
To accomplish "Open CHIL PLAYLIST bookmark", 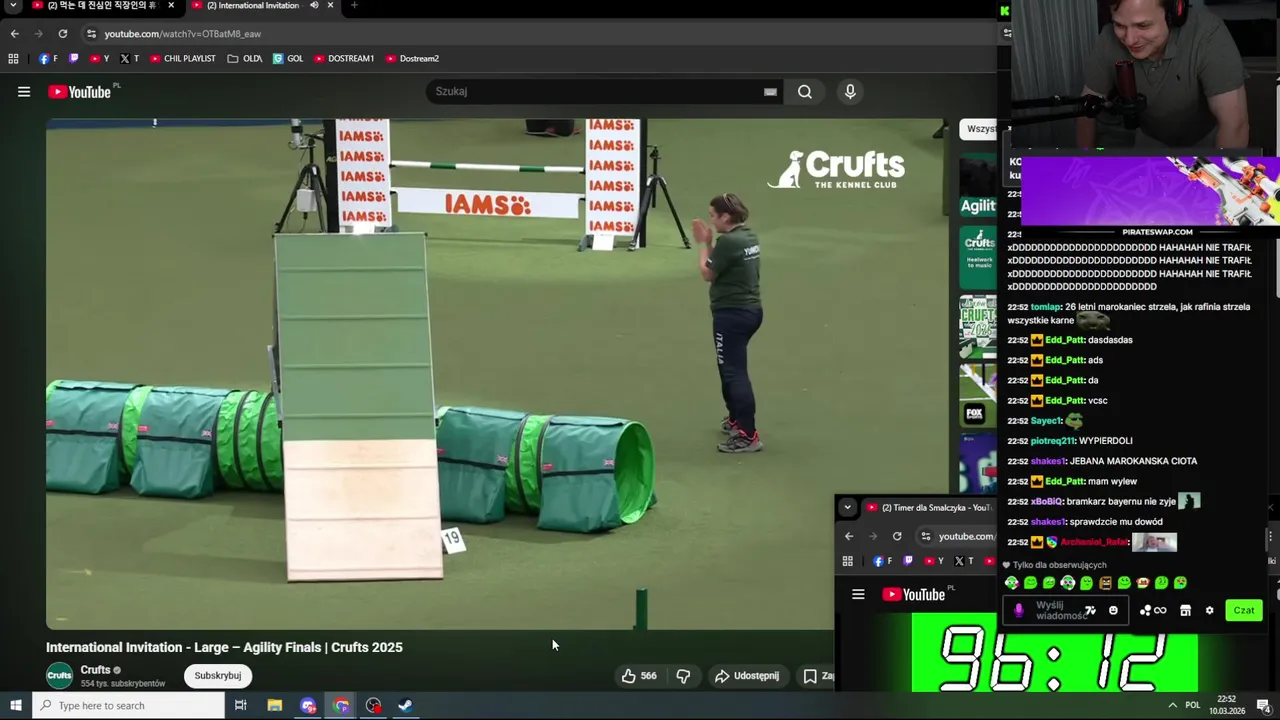I will click(x=183, y=59).
